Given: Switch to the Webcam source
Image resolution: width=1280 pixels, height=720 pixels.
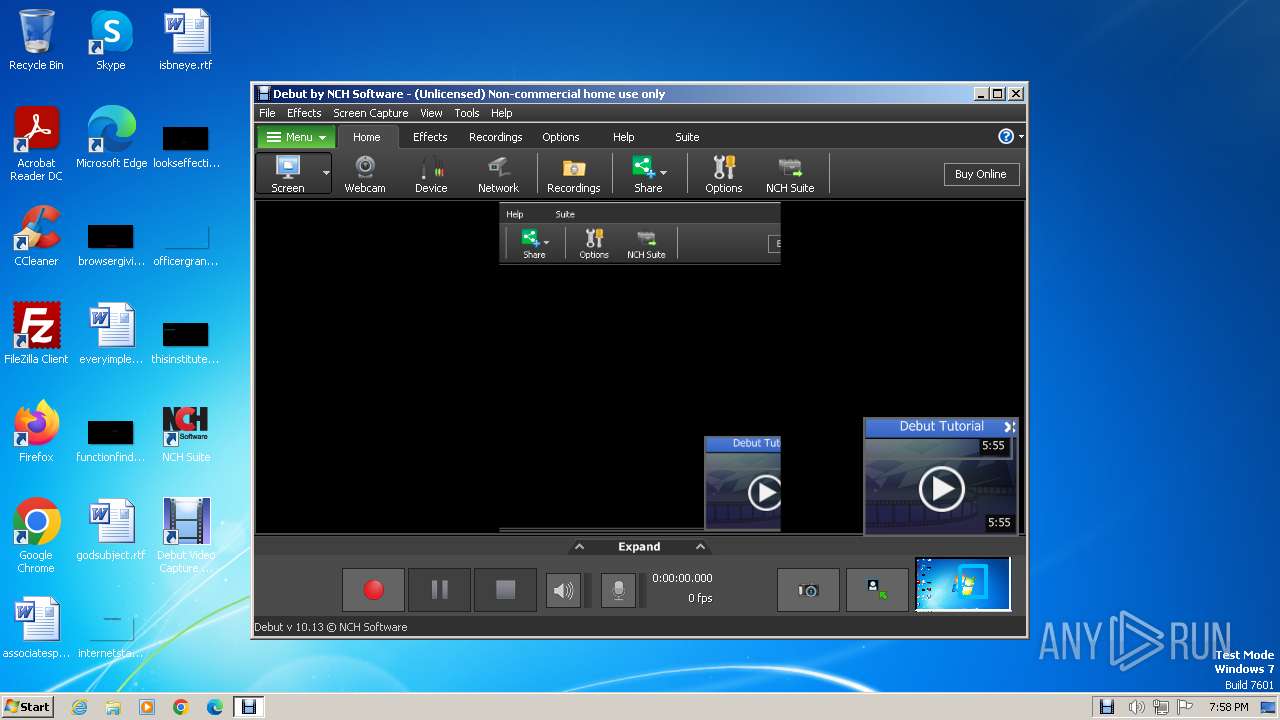Looking at the screenshot, I should click(x=365, y=174).
